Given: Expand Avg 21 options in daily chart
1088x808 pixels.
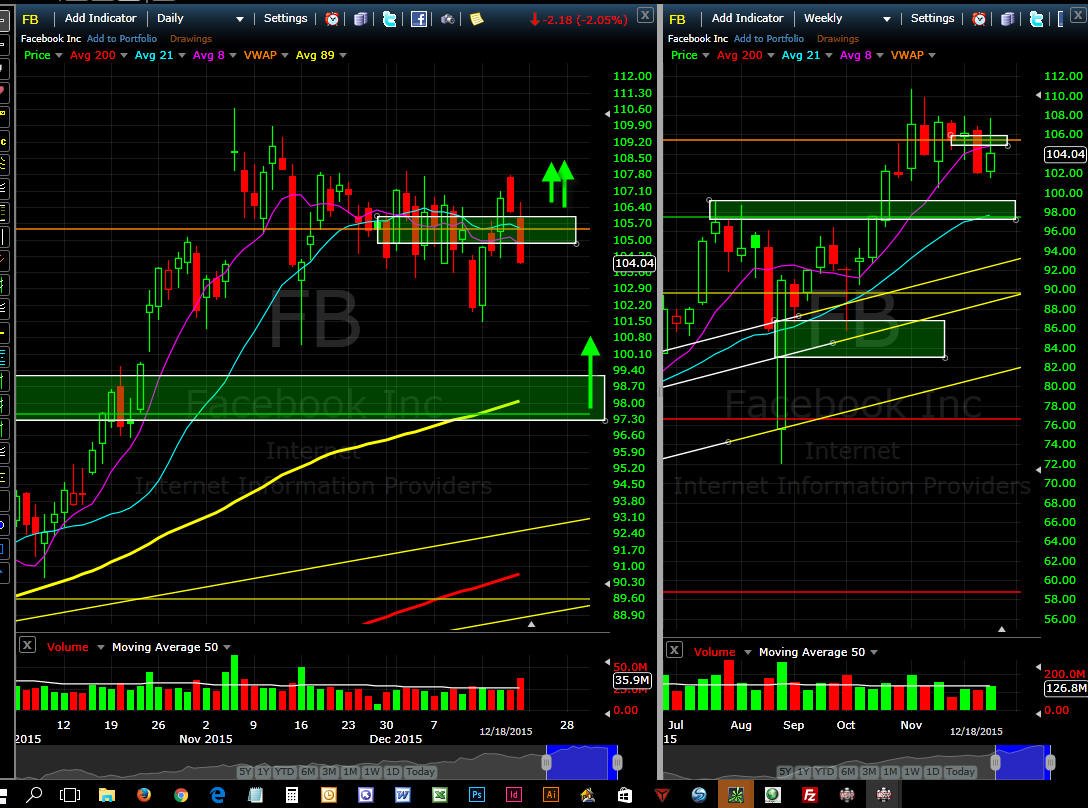Looking at the screenshot, I should coord(182,56).
